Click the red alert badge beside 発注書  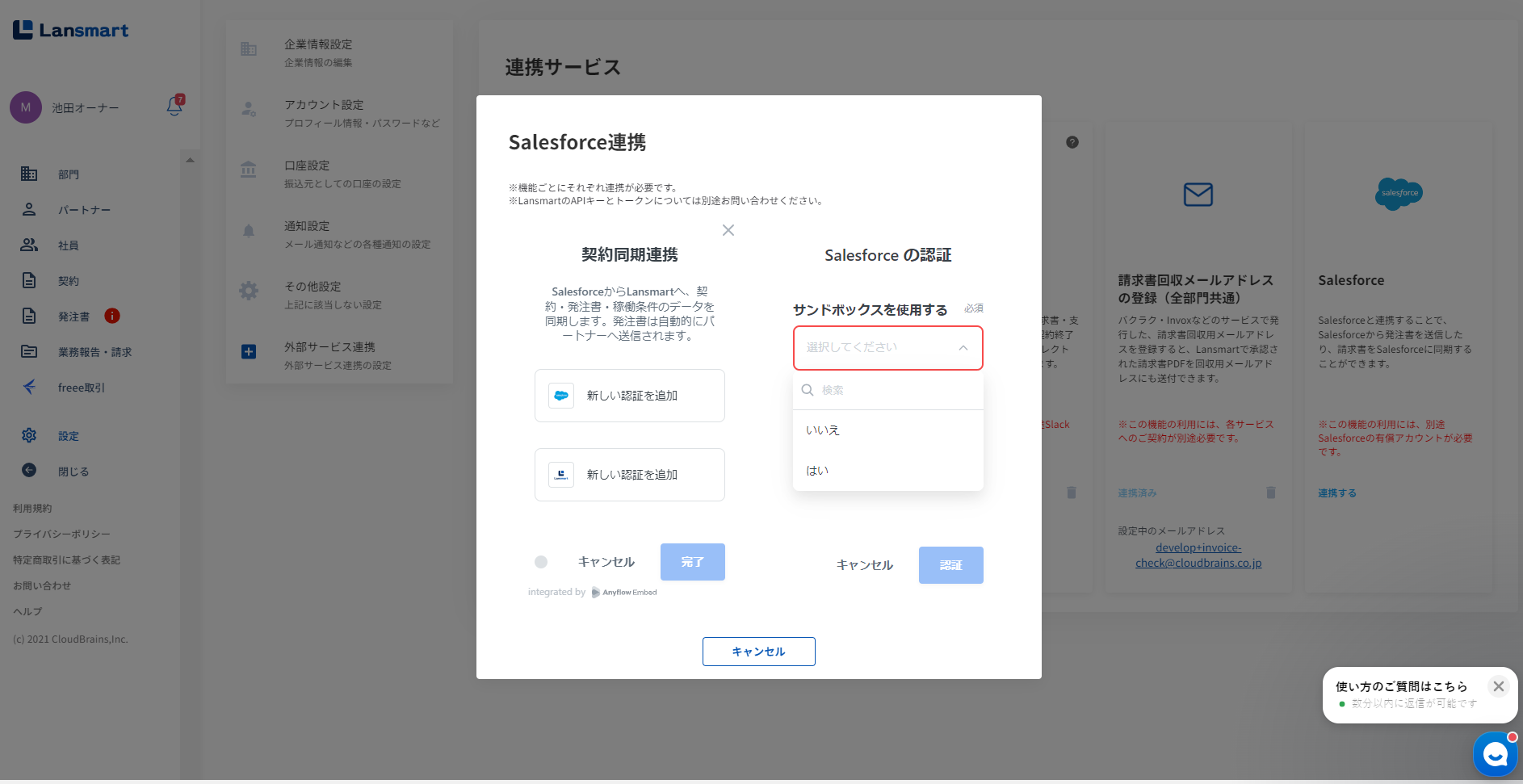coord(112,316)
